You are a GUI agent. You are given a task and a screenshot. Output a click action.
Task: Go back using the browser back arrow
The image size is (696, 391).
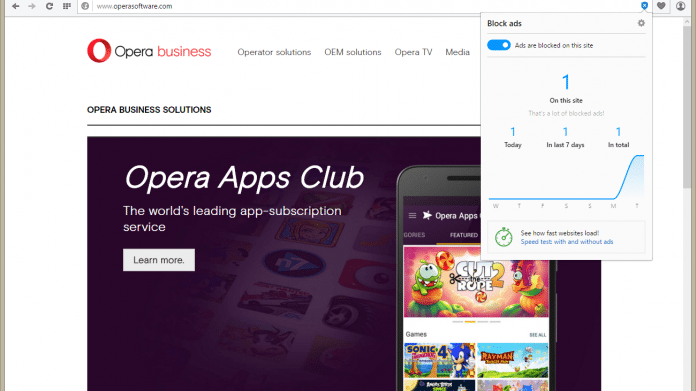tap(15, 6)
